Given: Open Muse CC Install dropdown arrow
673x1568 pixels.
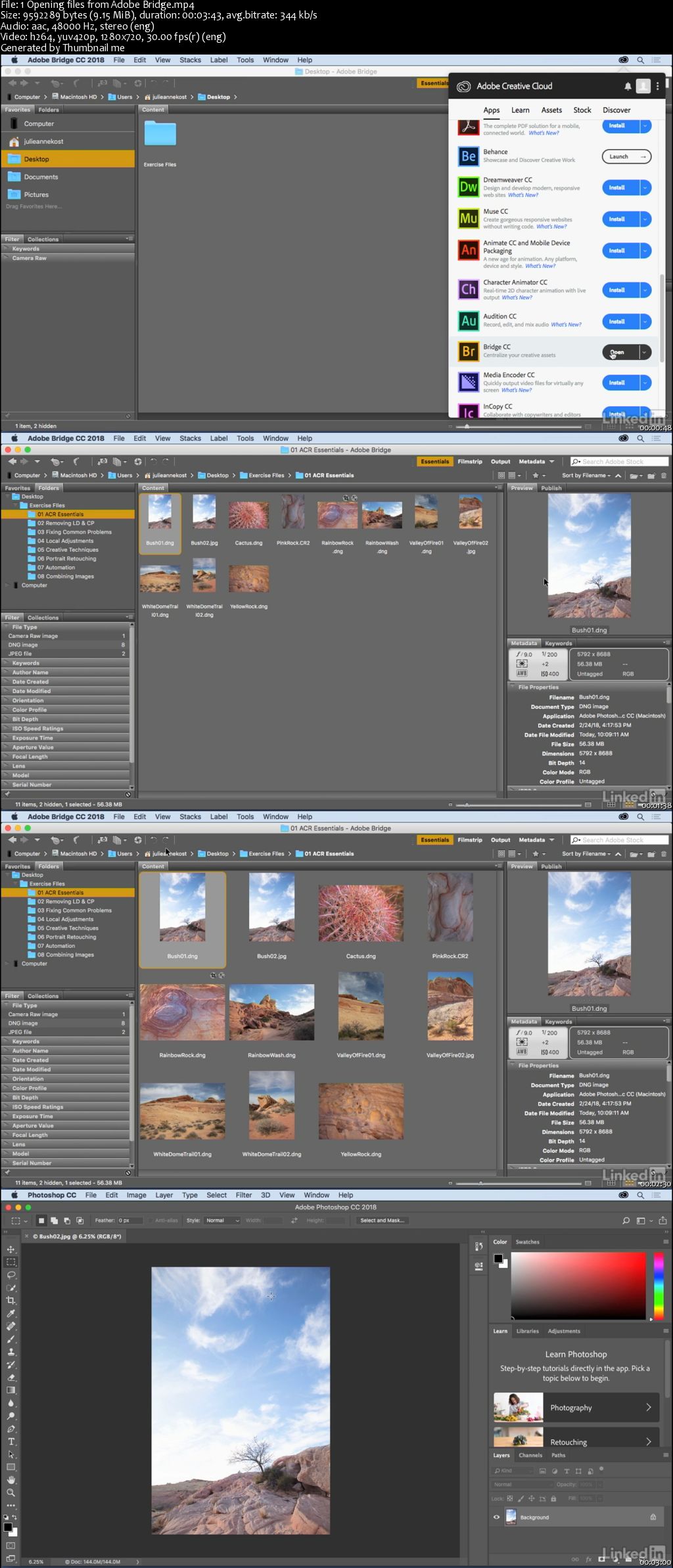Looking at the screenshot, I should [645, 219].
